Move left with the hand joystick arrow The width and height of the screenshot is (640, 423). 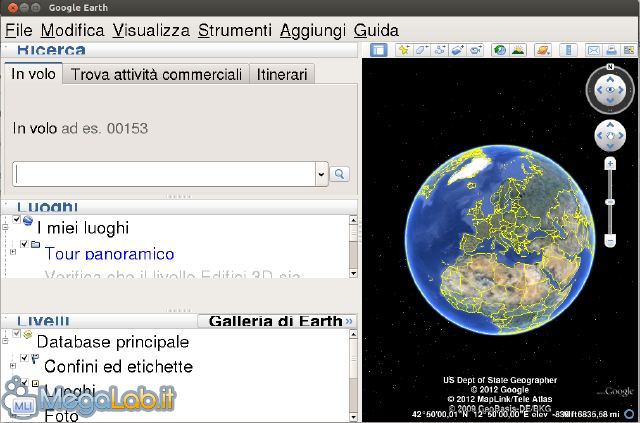[x=600, y=136]
